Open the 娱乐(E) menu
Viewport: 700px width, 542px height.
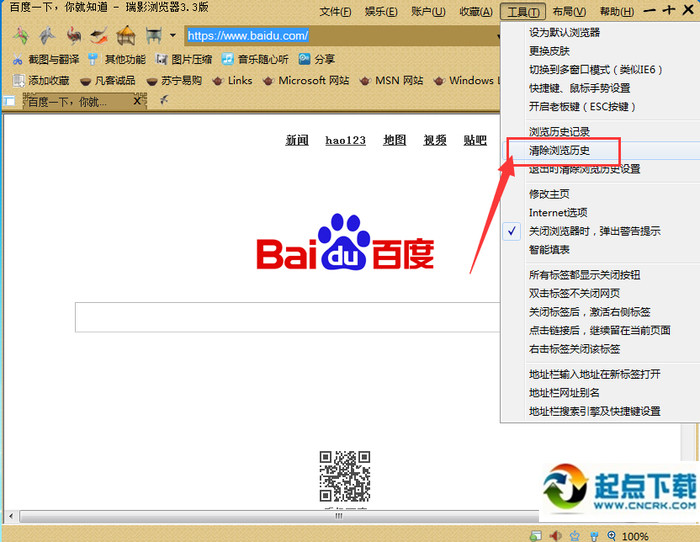381,12
